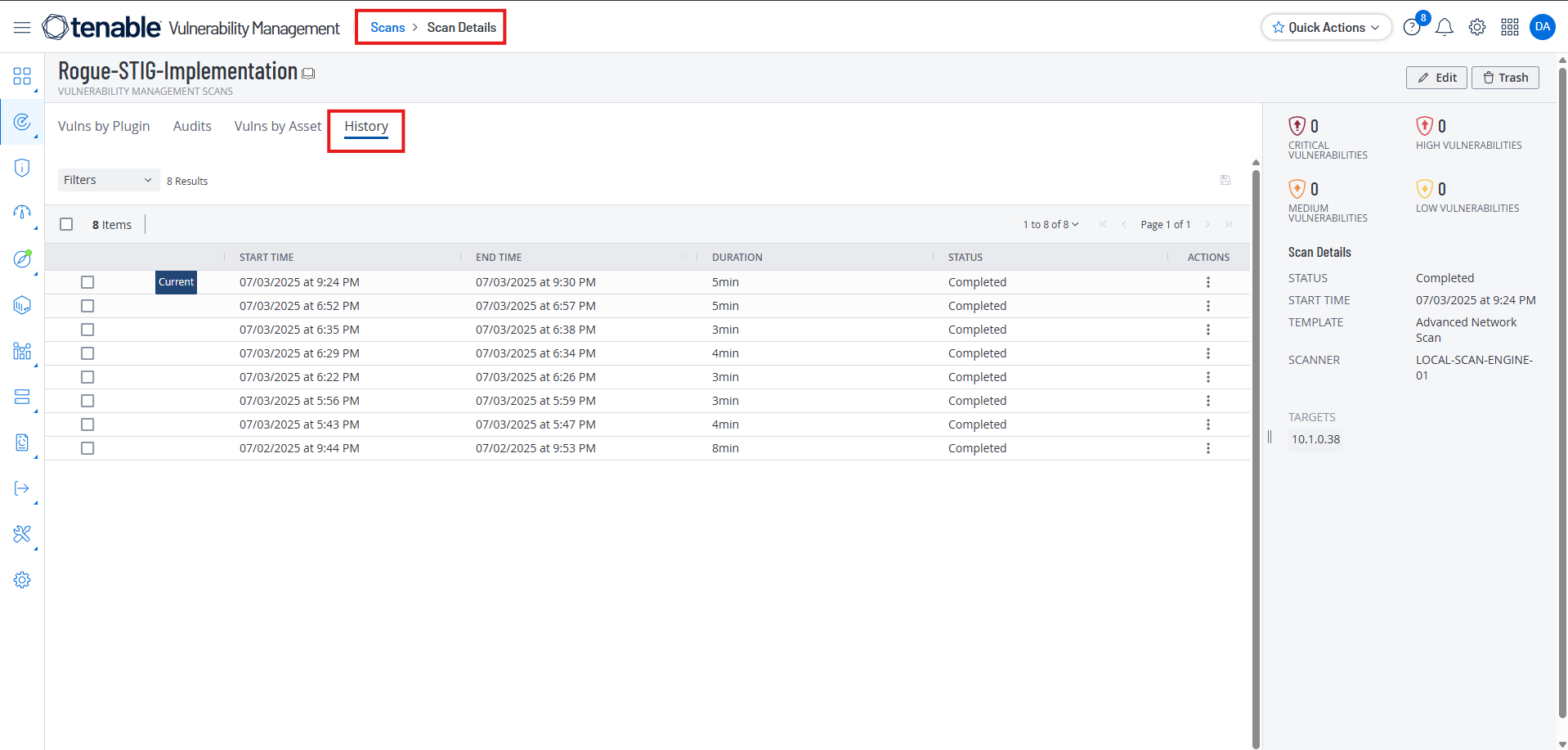
Task: Click the Edit button
Action: coord(1436,78)
